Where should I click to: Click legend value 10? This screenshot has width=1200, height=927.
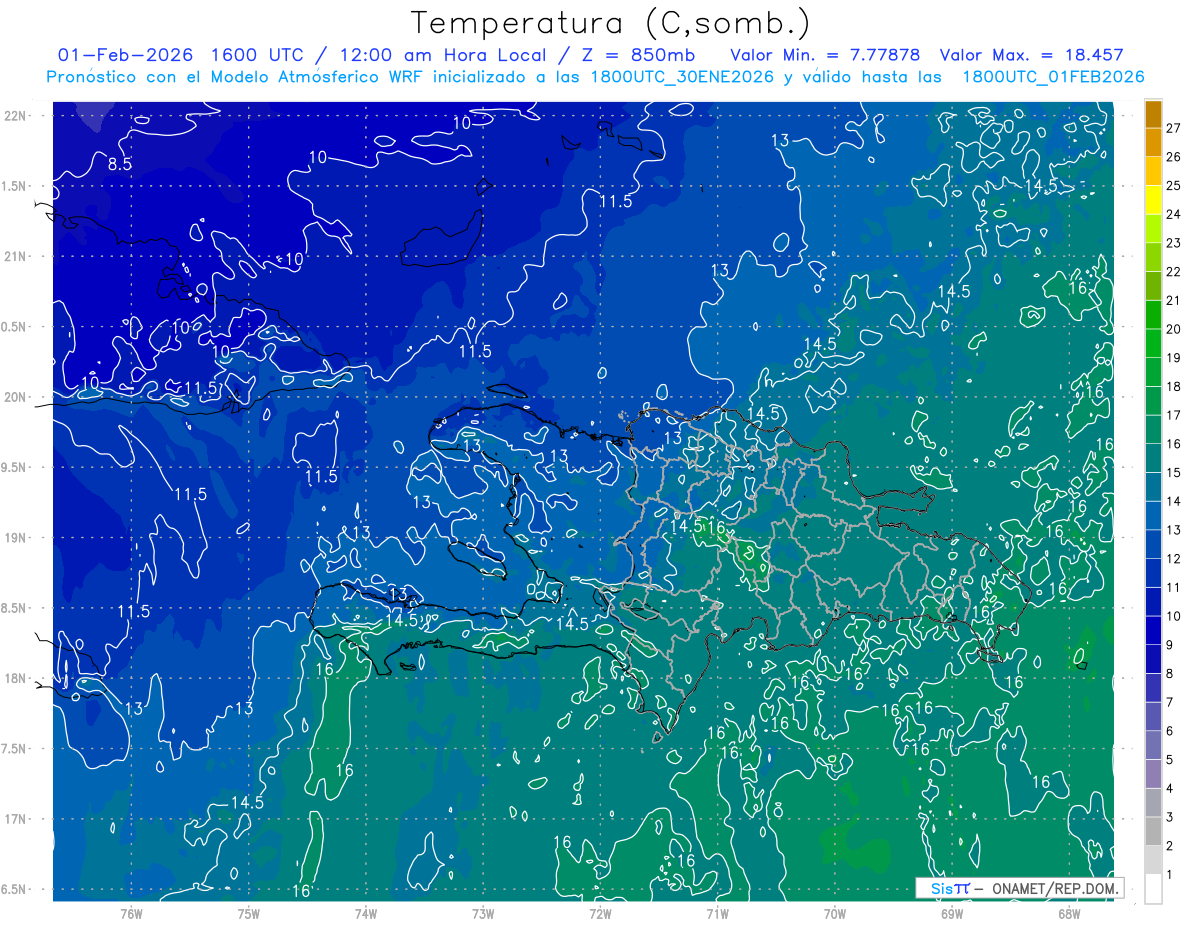(1174, 616)
